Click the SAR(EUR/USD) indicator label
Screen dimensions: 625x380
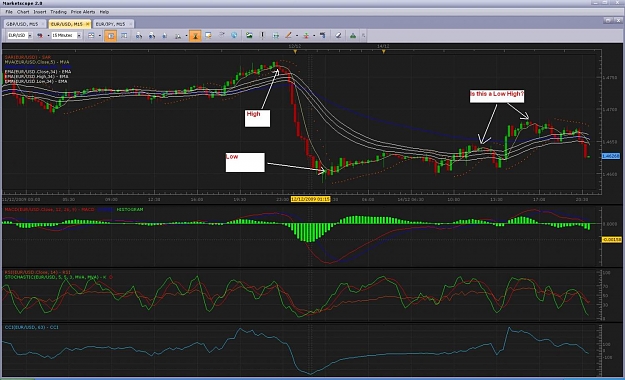click(28, 57)
